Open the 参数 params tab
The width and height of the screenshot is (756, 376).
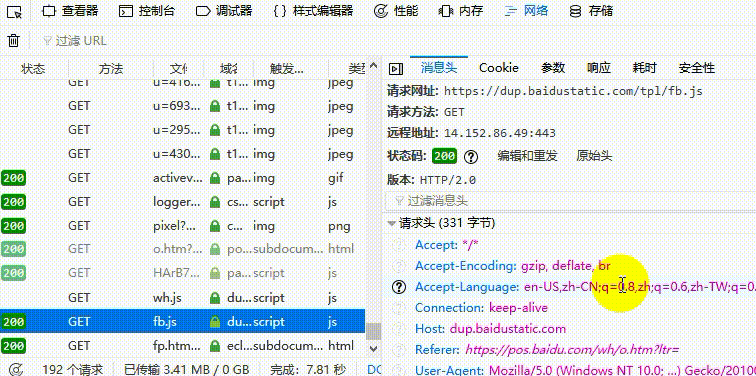click(x=553, y=68)
